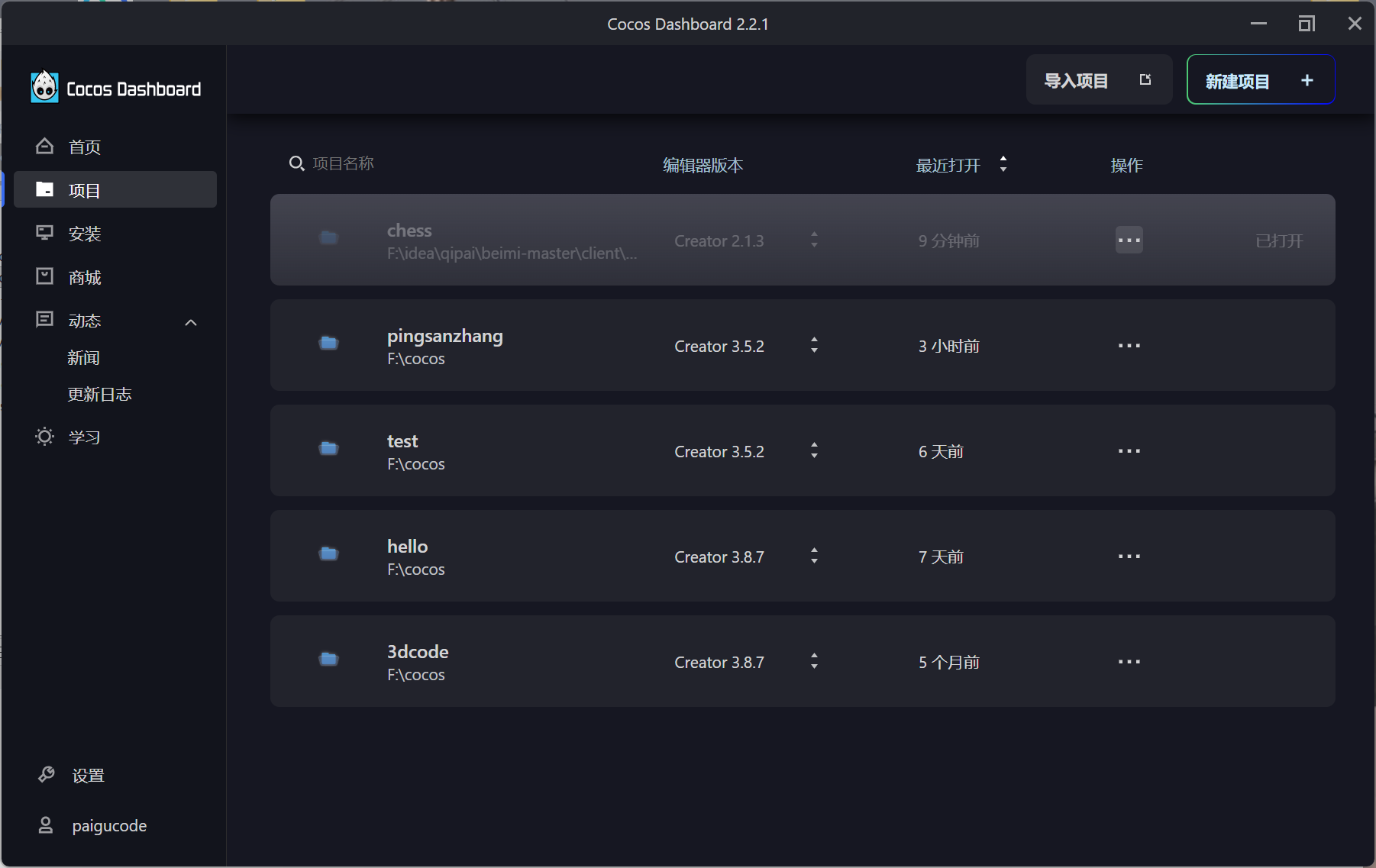1376x868 pixels.
Task: Click the 5 个月前 timestamp
Action: [949, 662]
